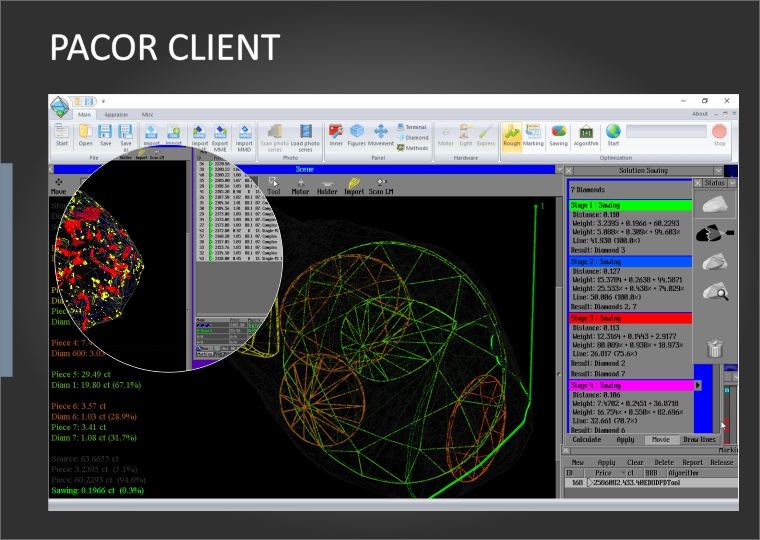
Task: Open the Scene panel dropdown arrow
Action: click(x=559, y=169)
